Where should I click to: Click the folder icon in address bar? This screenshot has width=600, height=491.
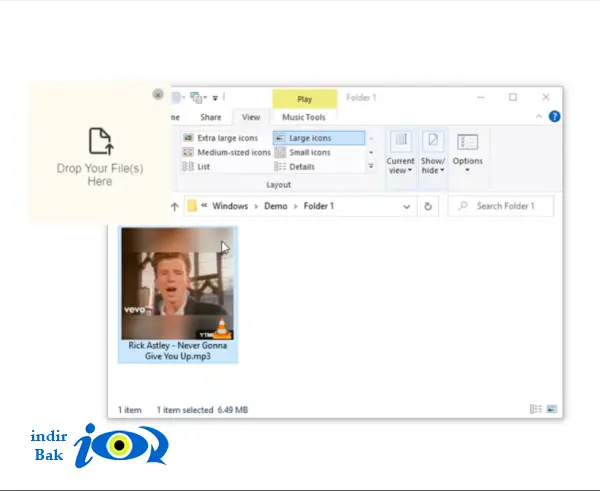(192, 206)
